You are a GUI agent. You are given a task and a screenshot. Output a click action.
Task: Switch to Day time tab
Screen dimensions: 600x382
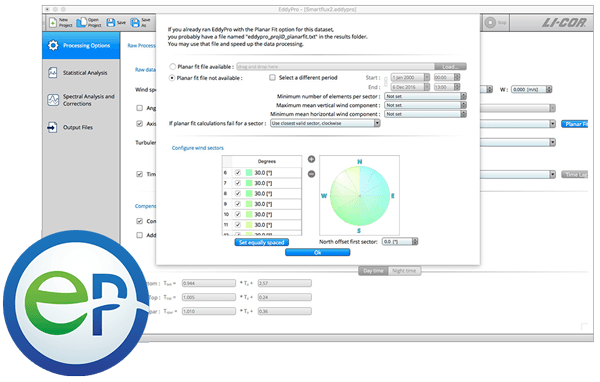tap(373, 271)
